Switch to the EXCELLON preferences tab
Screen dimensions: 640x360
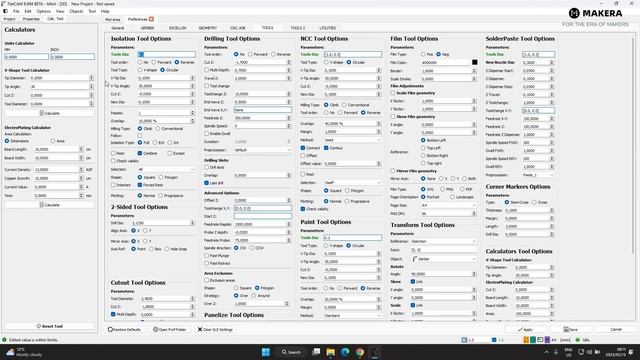pos(178,28)
